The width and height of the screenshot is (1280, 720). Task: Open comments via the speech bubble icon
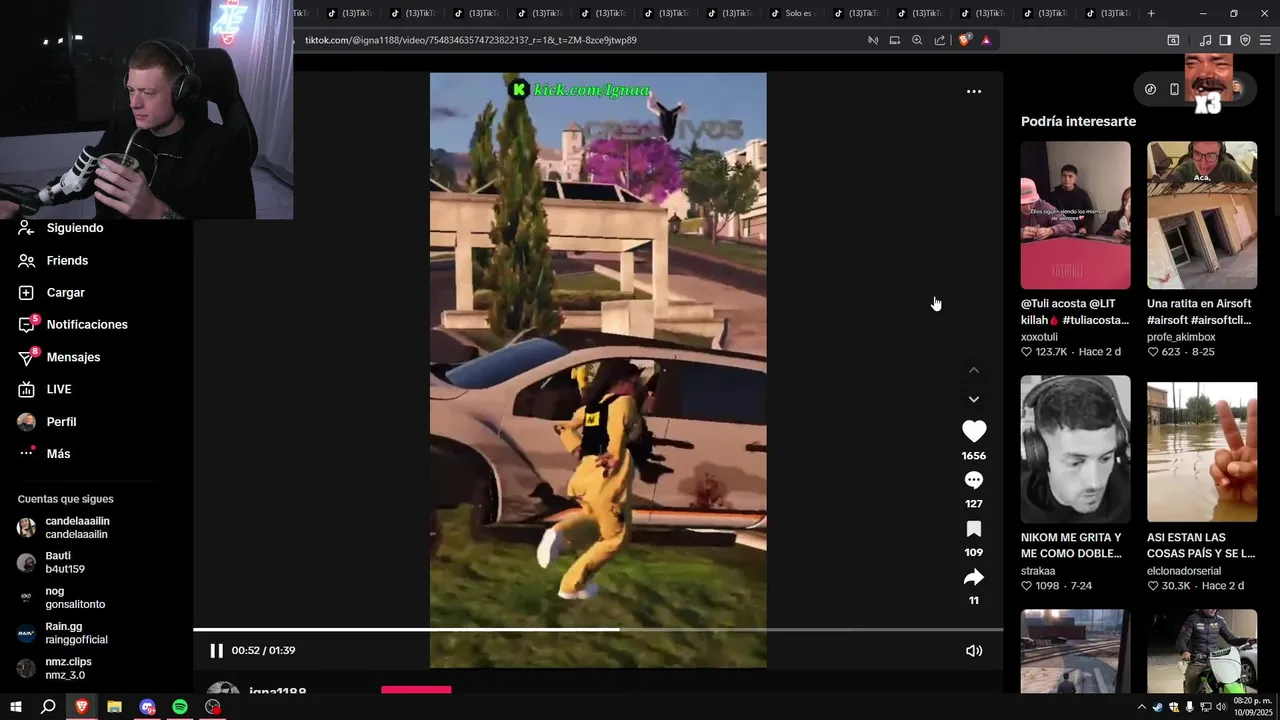(x=974, y=480)
